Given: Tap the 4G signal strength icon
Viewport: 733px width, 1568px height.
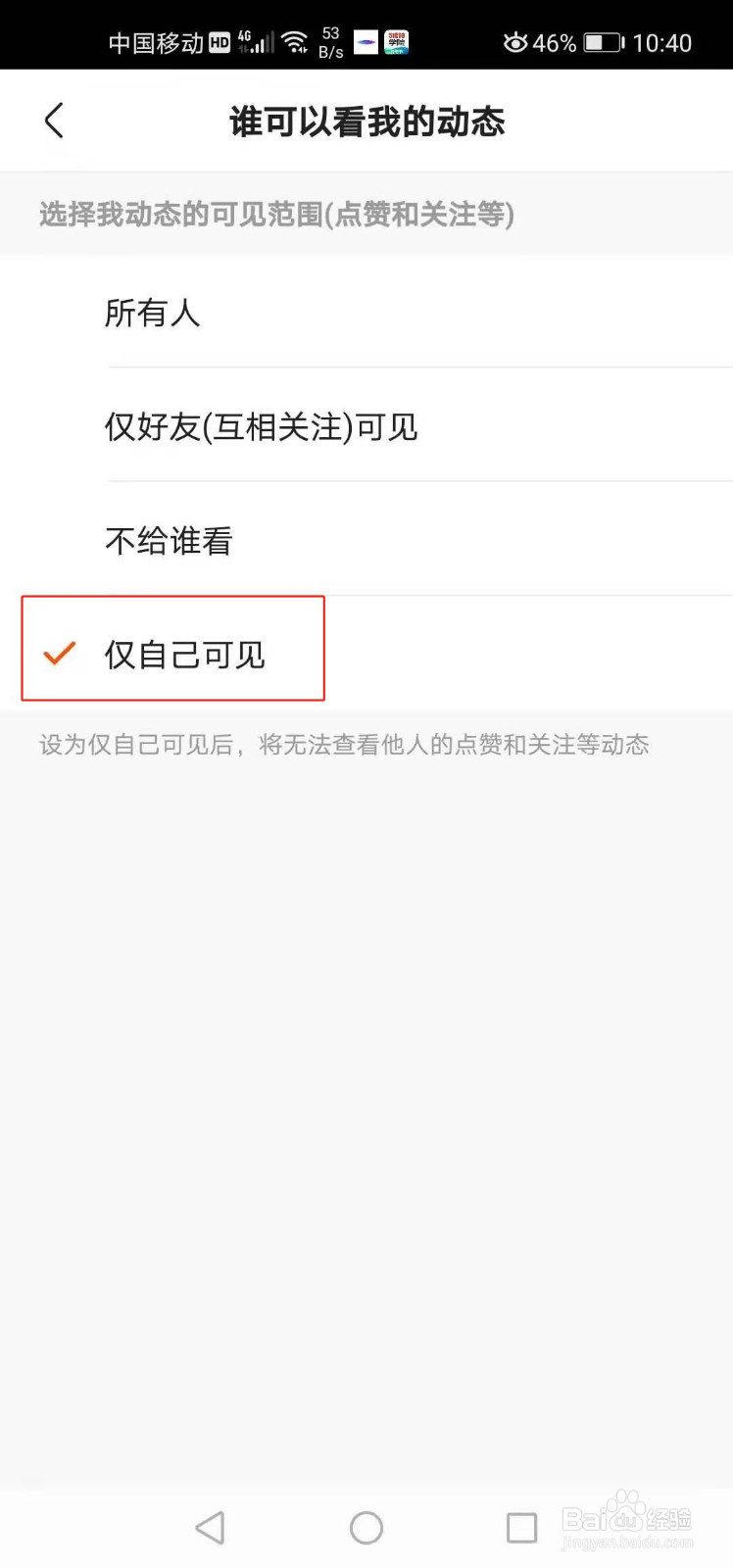Looking at the screenshot, I should click(256, 42).
